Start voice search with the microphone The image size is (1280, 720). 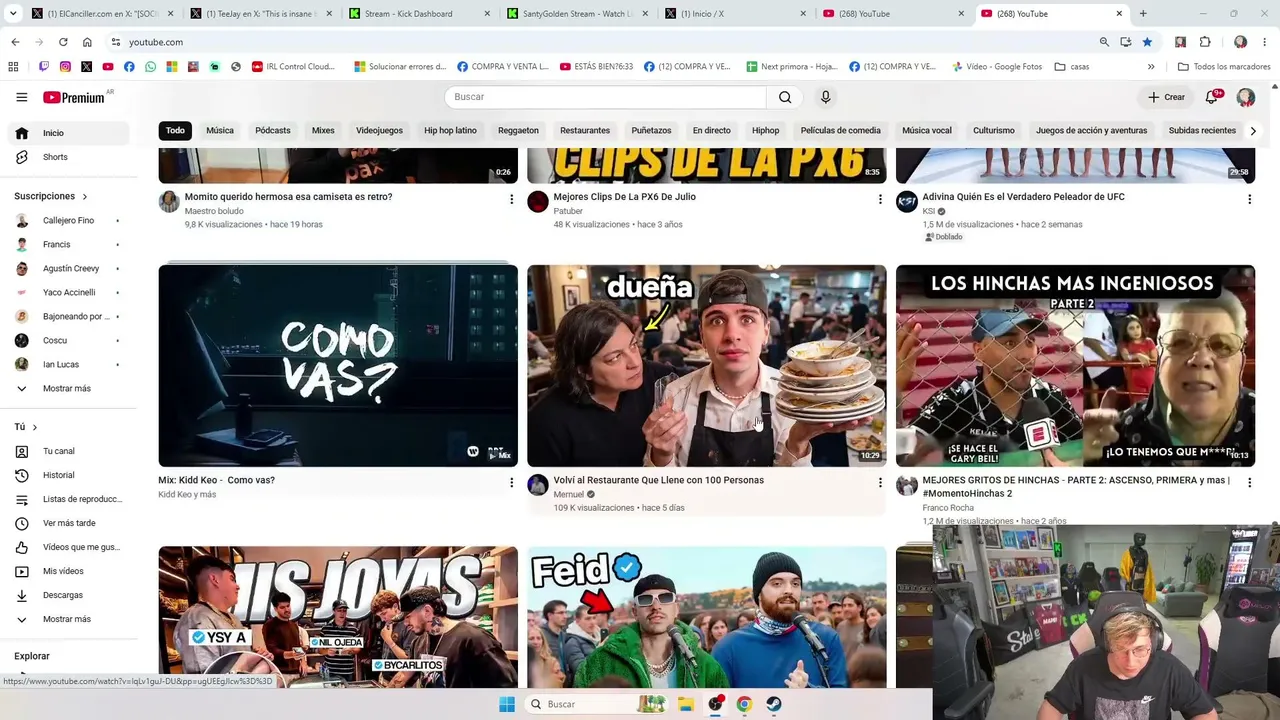(825, 97)
